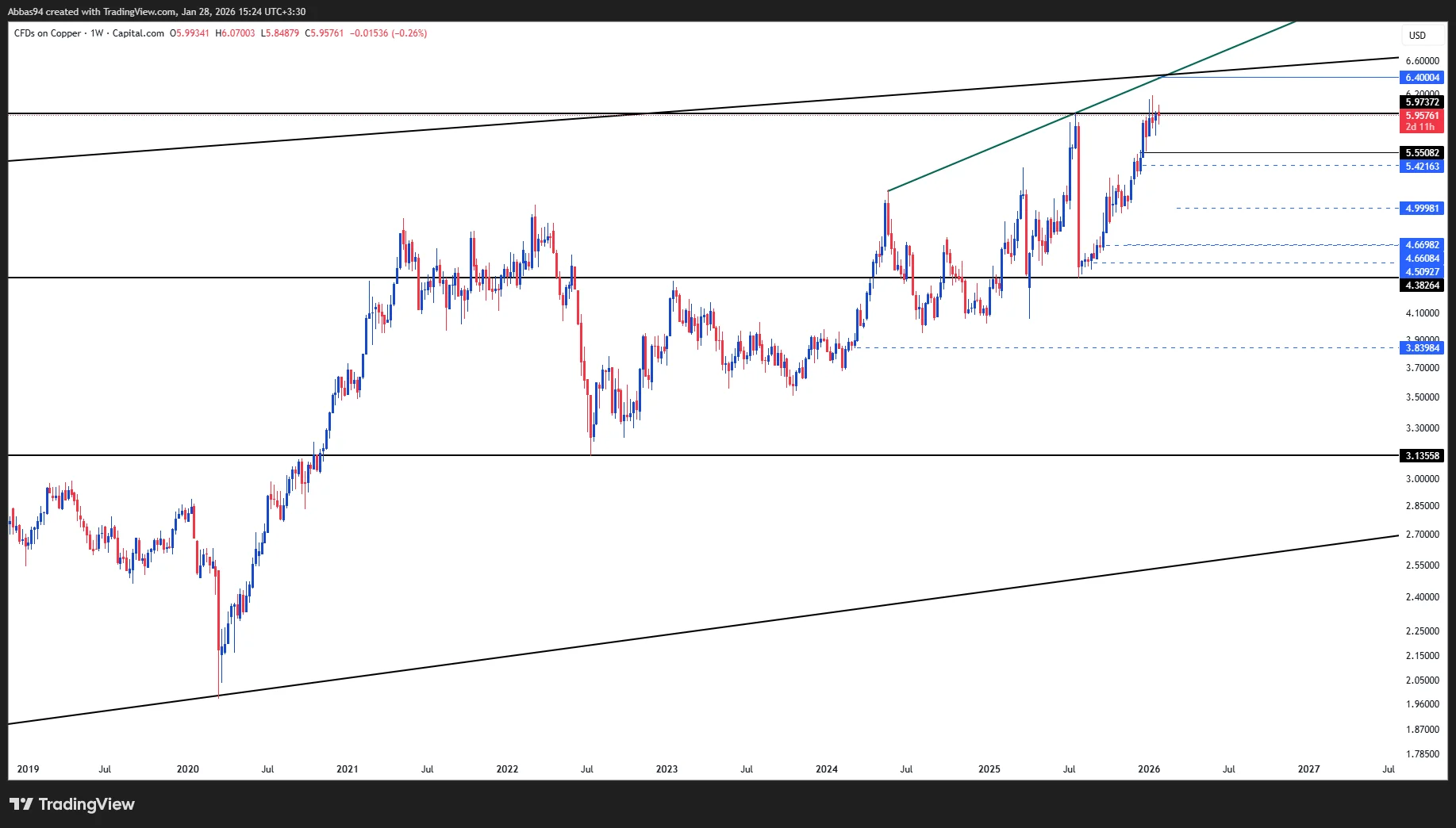Click the red current price label 5.95761
This screenshot has height=828, width=1456.
[x=1422, y=116]
